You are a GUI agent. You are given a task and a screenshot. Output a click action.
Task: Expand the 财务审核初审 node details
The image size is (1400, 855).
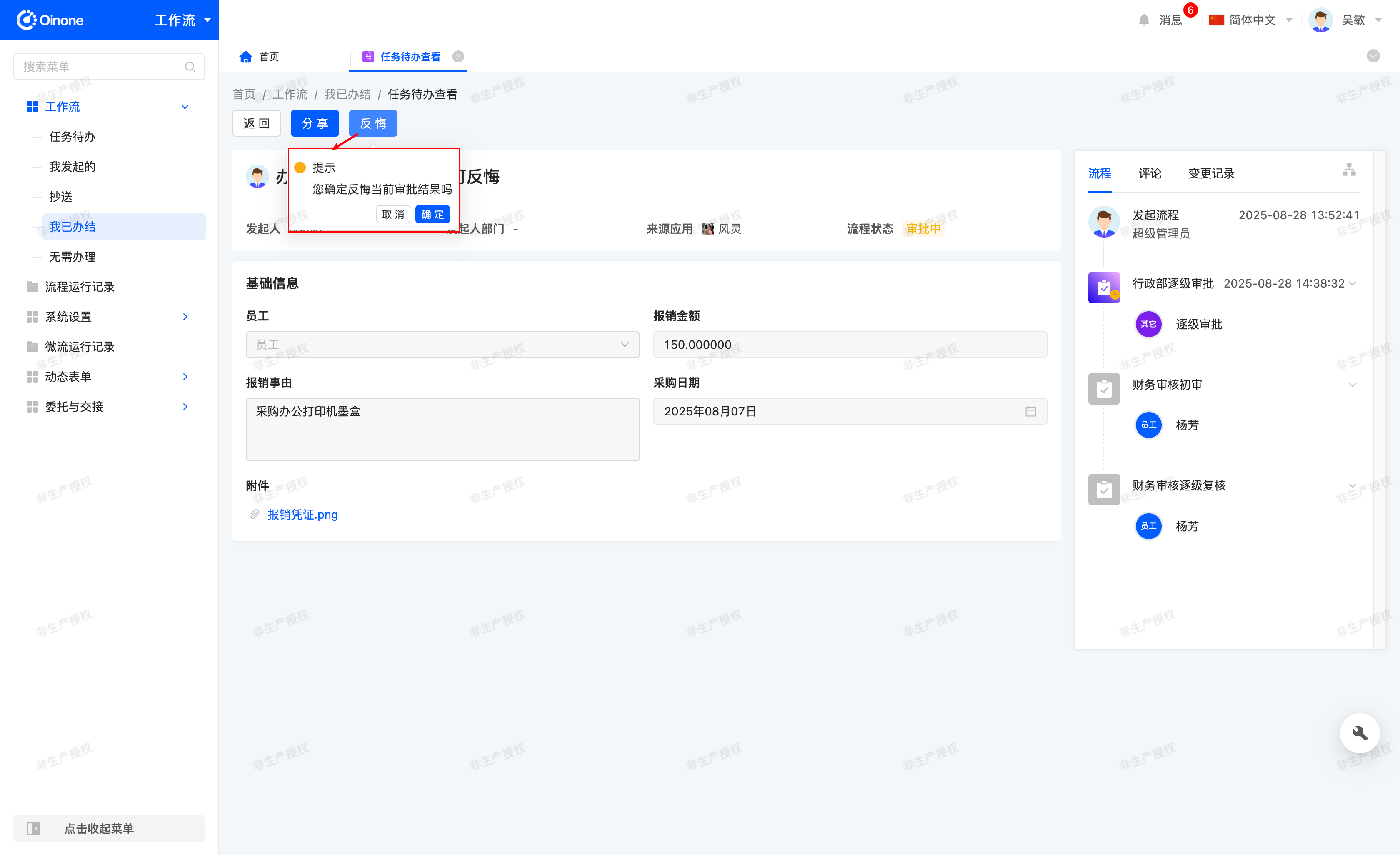click(x=1352, y=385)
